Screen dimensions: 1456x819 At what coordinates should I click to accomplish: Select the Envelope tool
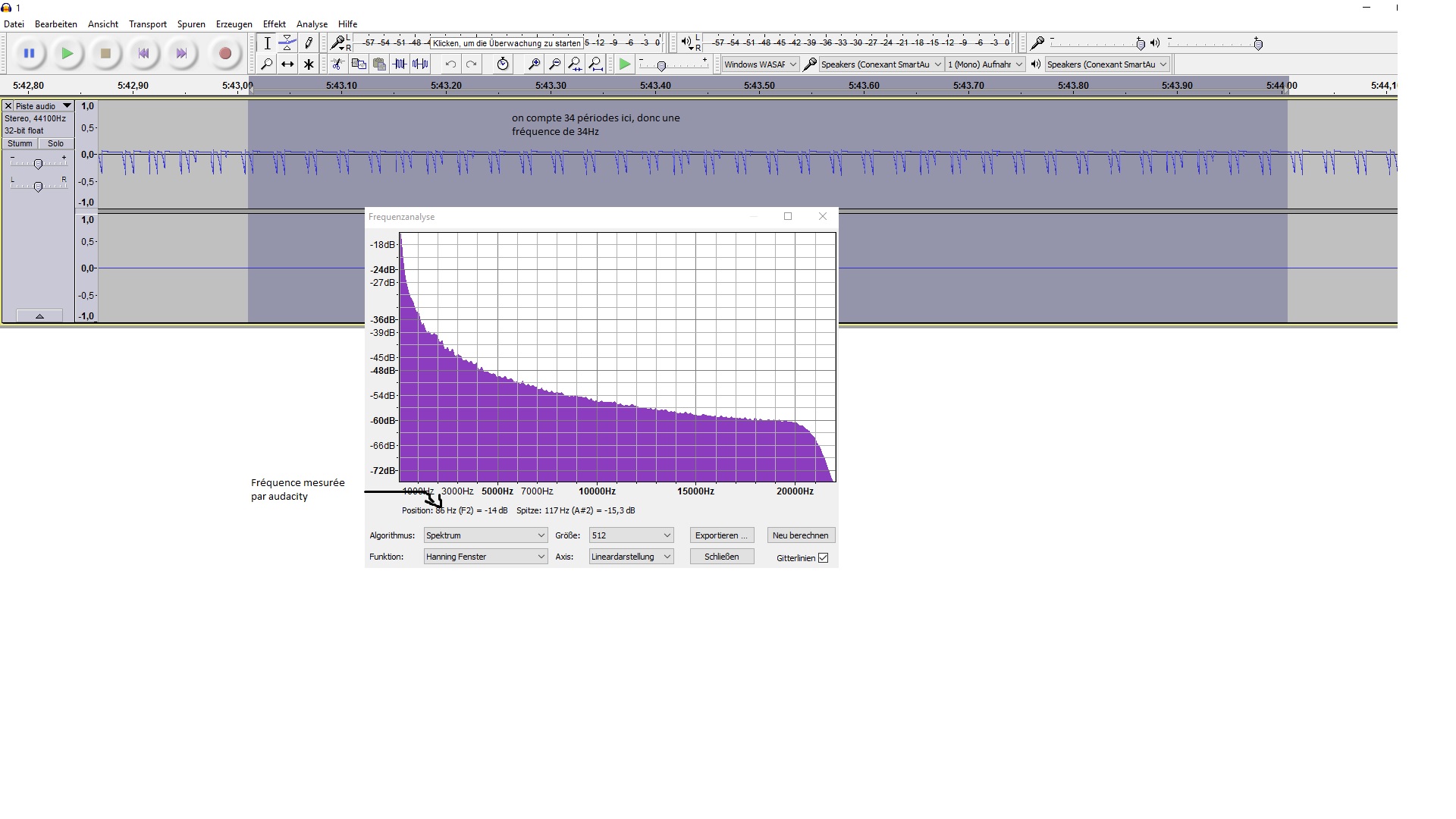(x=287, y=43)
